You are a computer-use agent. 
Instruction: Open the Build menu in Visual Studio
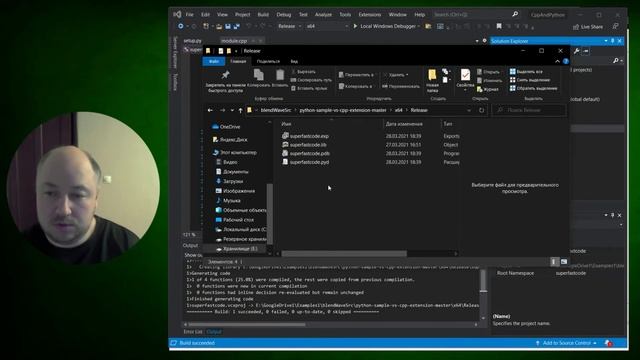[263, 15]
